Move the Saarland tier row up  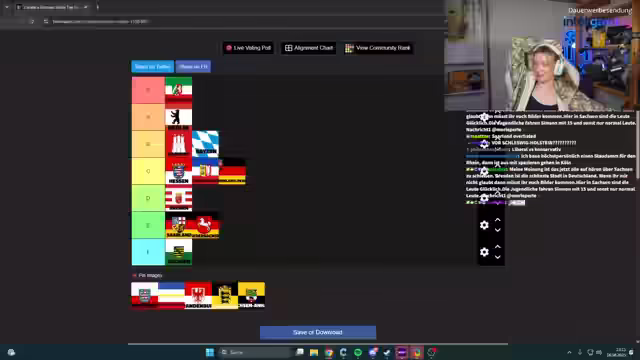(x=498, y=220)
